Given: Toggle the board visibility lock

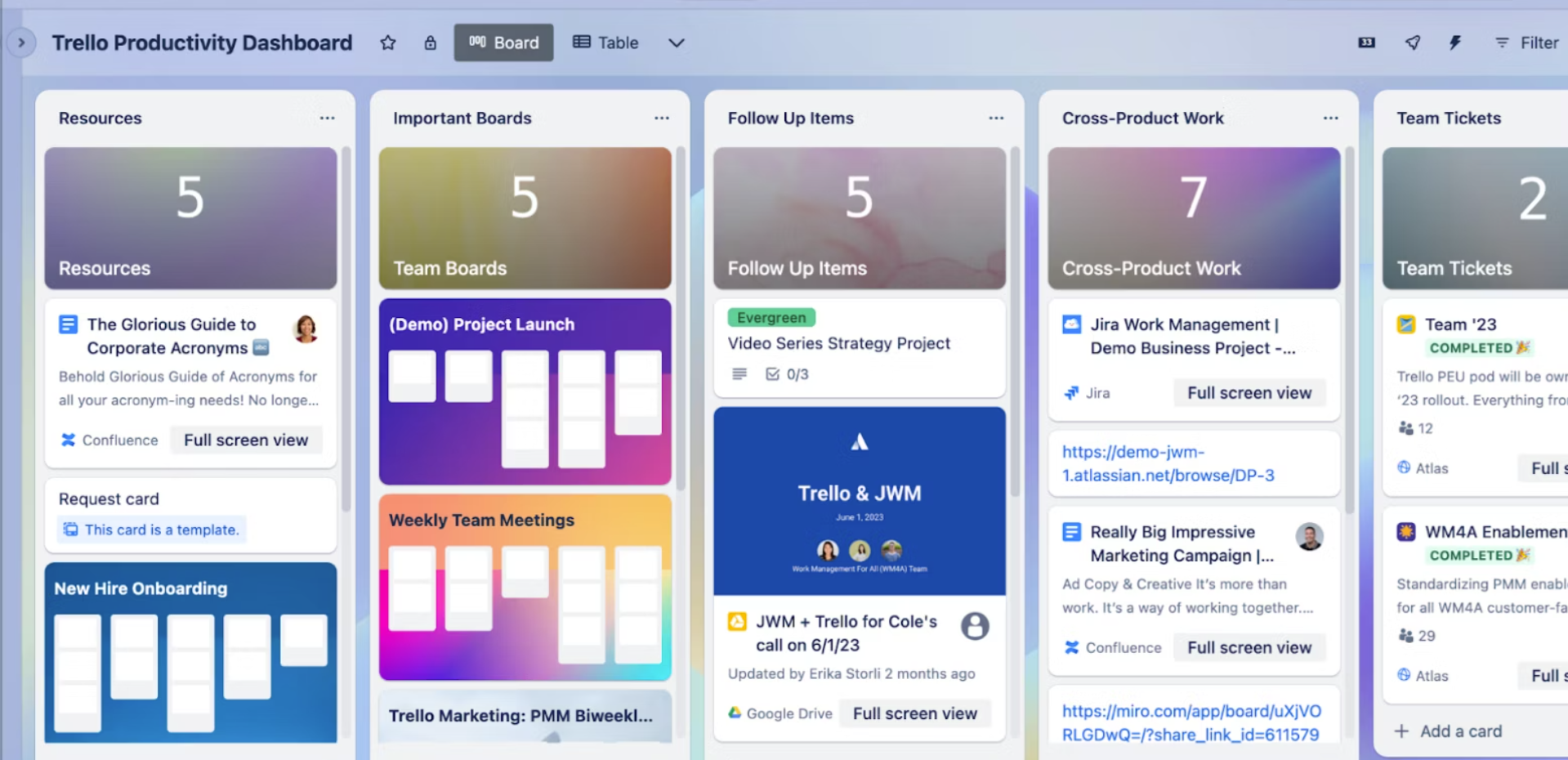Looking at the screenshot, I should coord(430,42).
